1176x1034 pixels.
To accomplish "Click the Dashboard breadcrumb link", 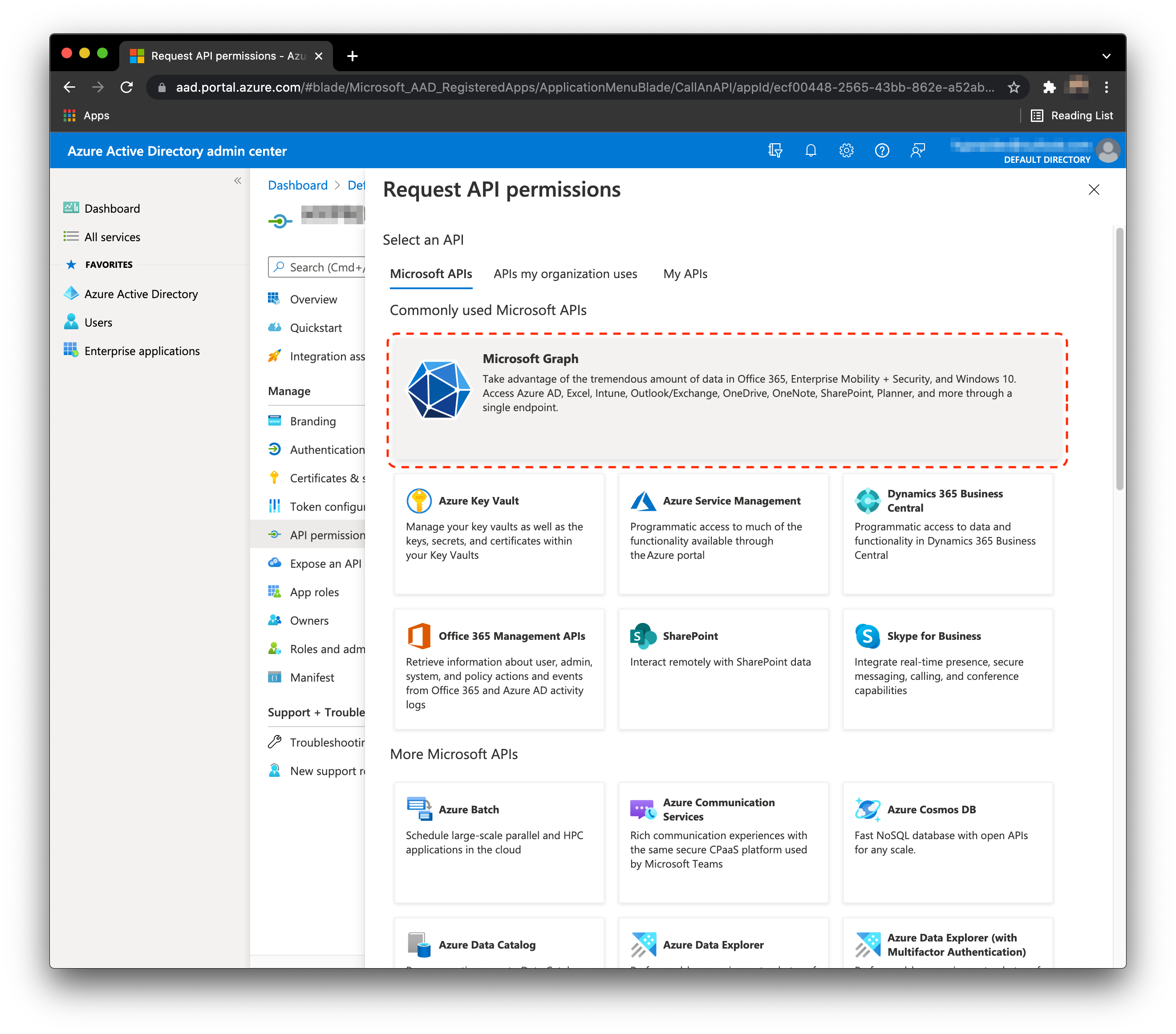I will tap(297, 185).
